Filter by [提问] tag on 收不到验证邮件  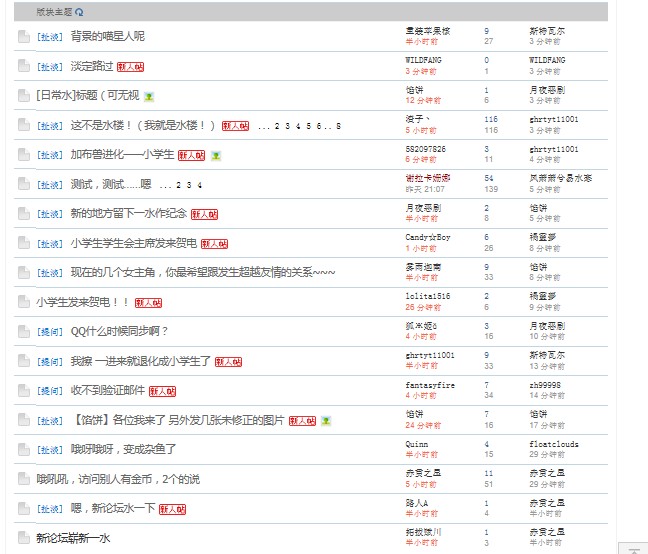pos(50,391)
